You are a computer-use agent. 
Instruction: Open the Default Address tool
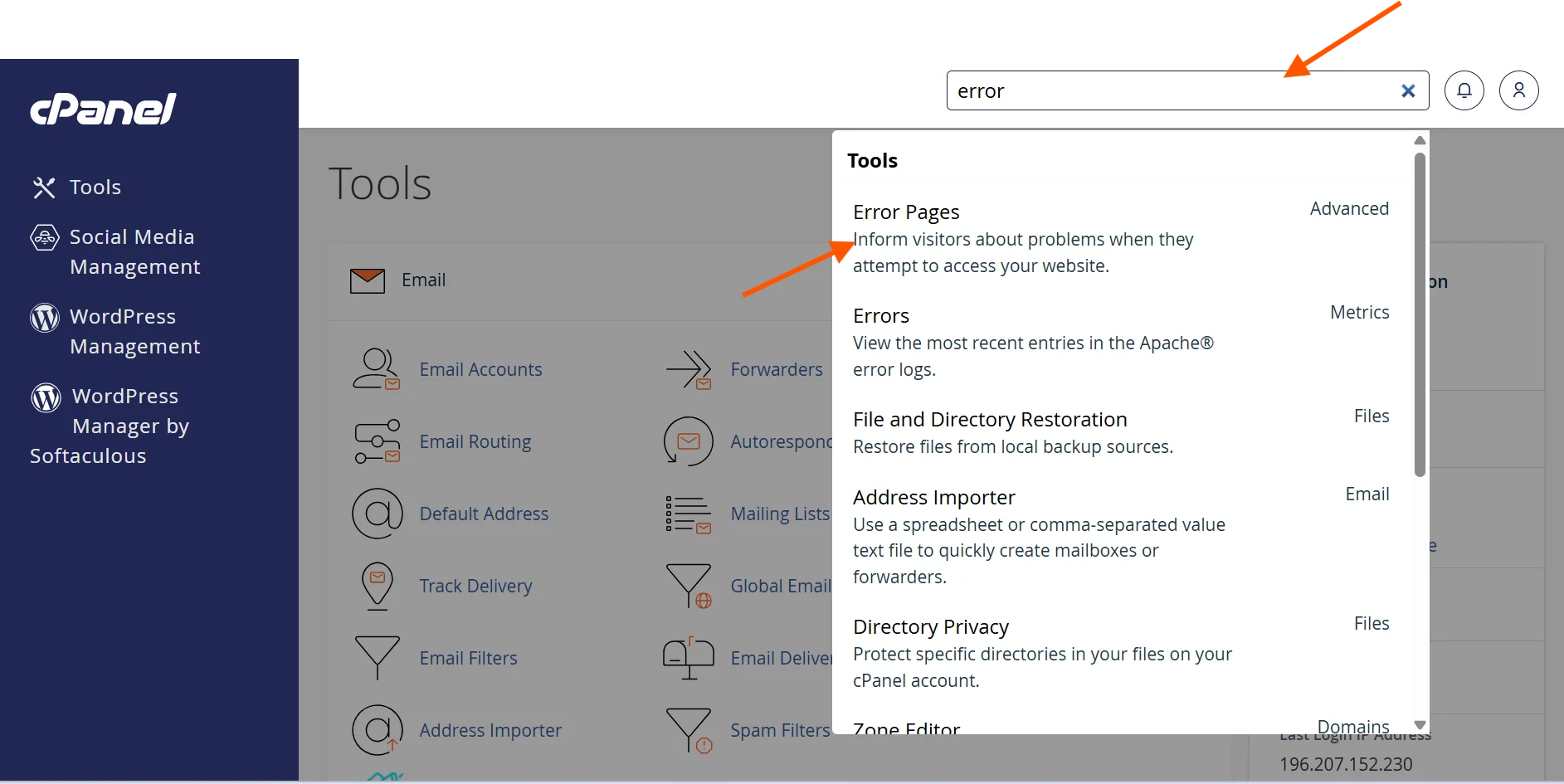coord(484,514)
